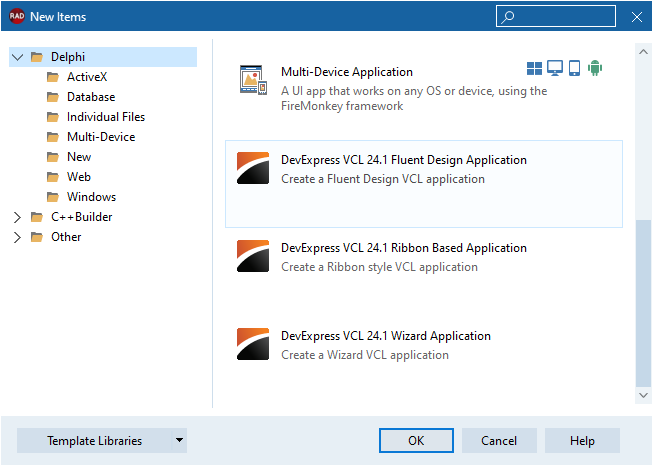Viewport: 653px width, 466px height.
Task: Select DevExpress VCL 24.1 Wizard Application
Action: coord(386,336)
